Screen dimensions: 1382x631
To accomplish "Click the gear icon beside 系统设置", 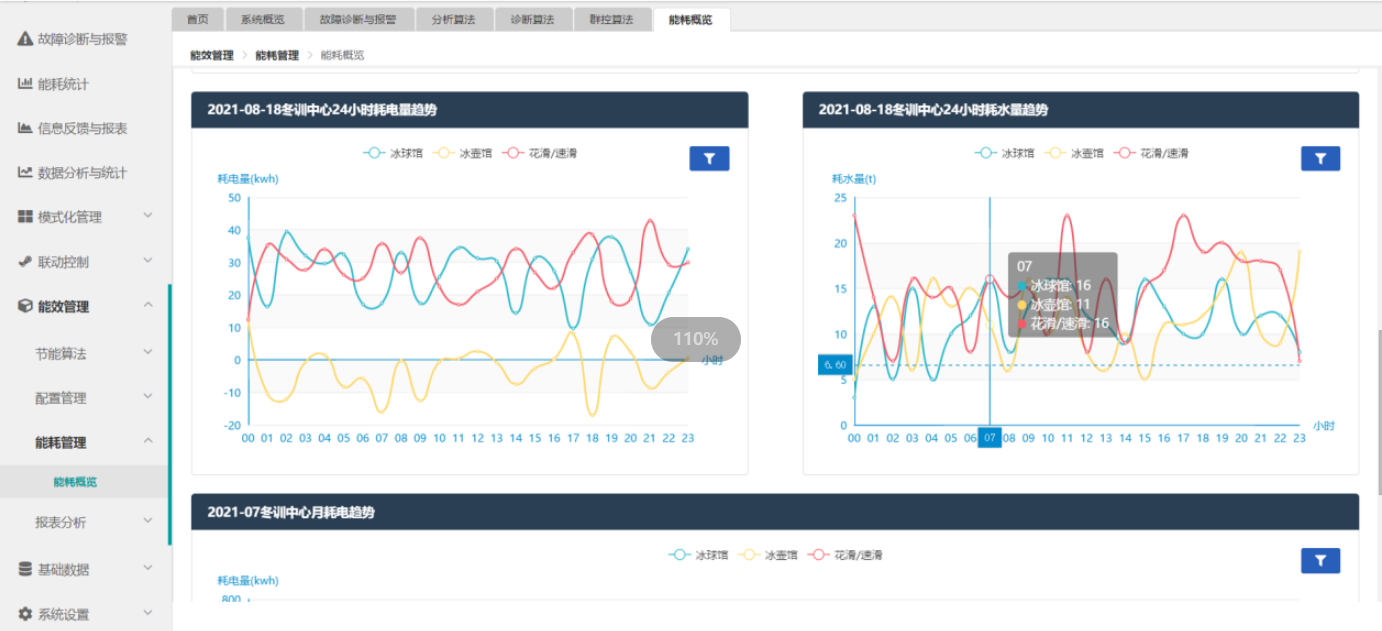I will pyautogui.click(x=26, y=614).
